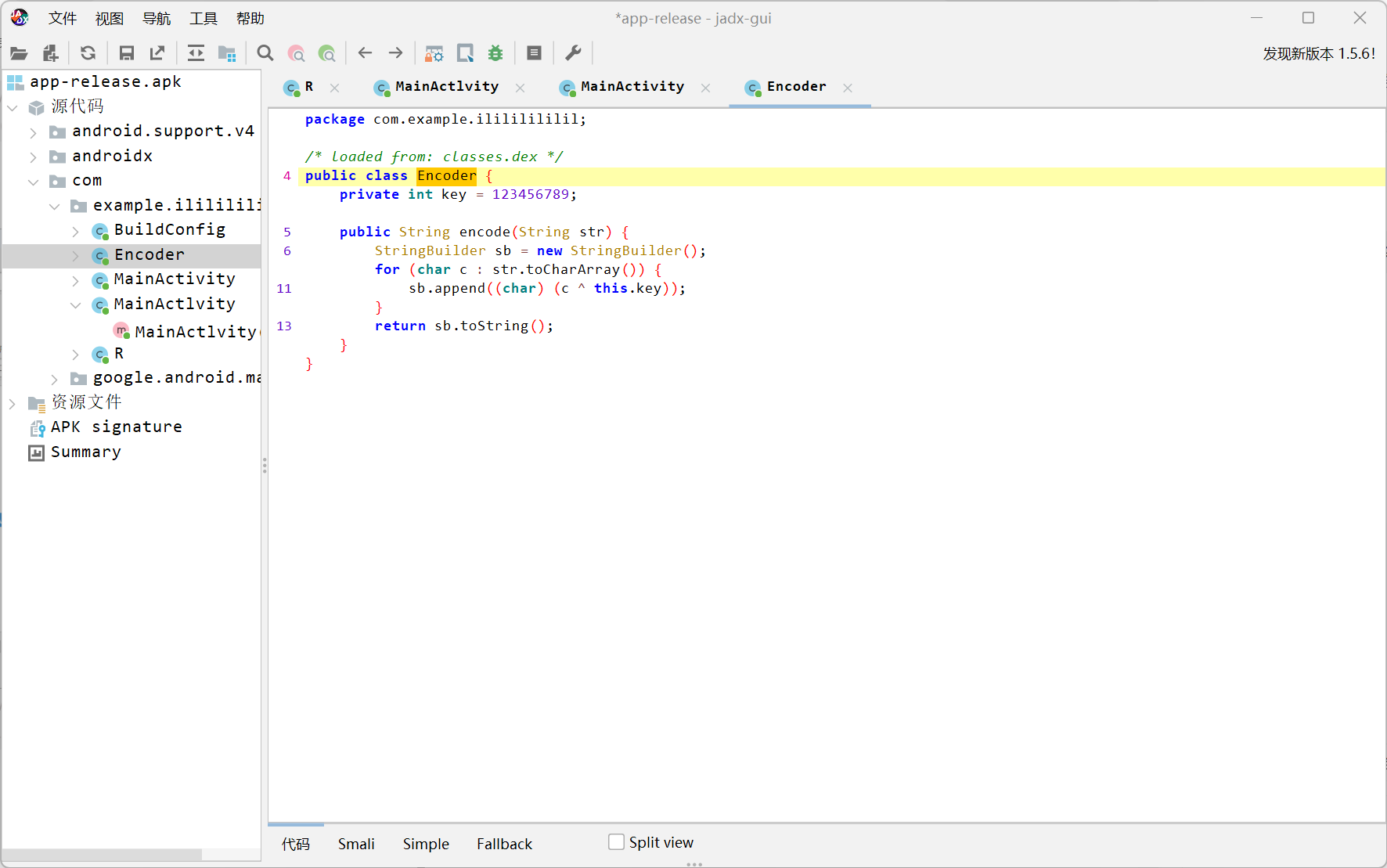Toggle flatten packages icon
The image size is (1387, 868).
[227, 53]
